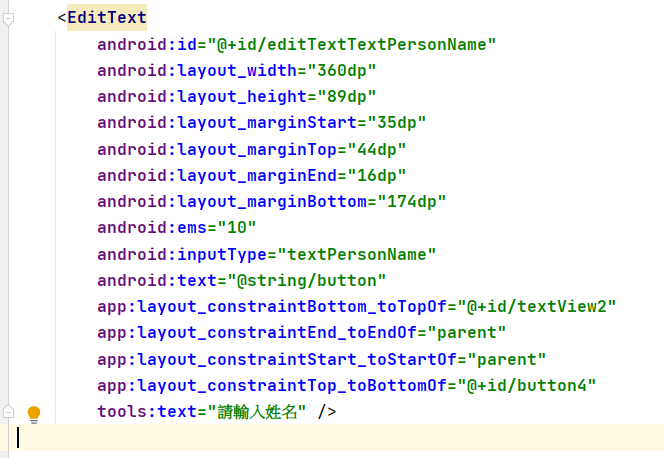Click the android:layout_marginTop attribute name
664x458 pixels.
click(x=217, y=149)
